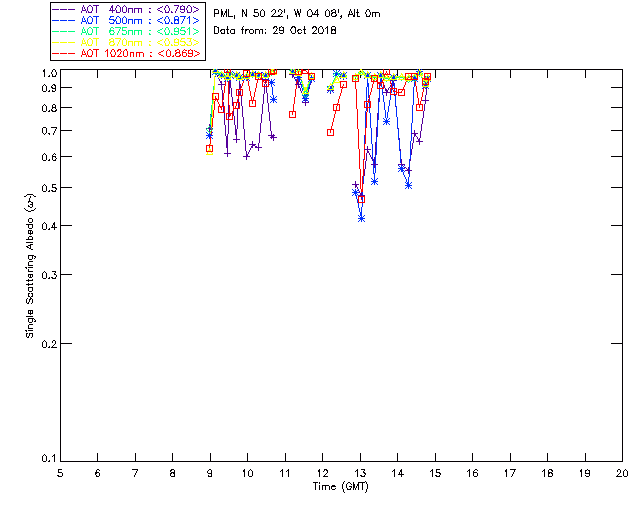The image size is (640, 512).
Task: Click the 13 hour x-axis label
Action: [360, 473]
